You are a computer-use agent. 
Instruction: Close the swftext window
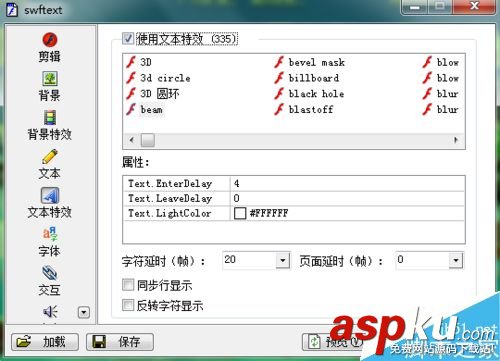coord(474,6)
